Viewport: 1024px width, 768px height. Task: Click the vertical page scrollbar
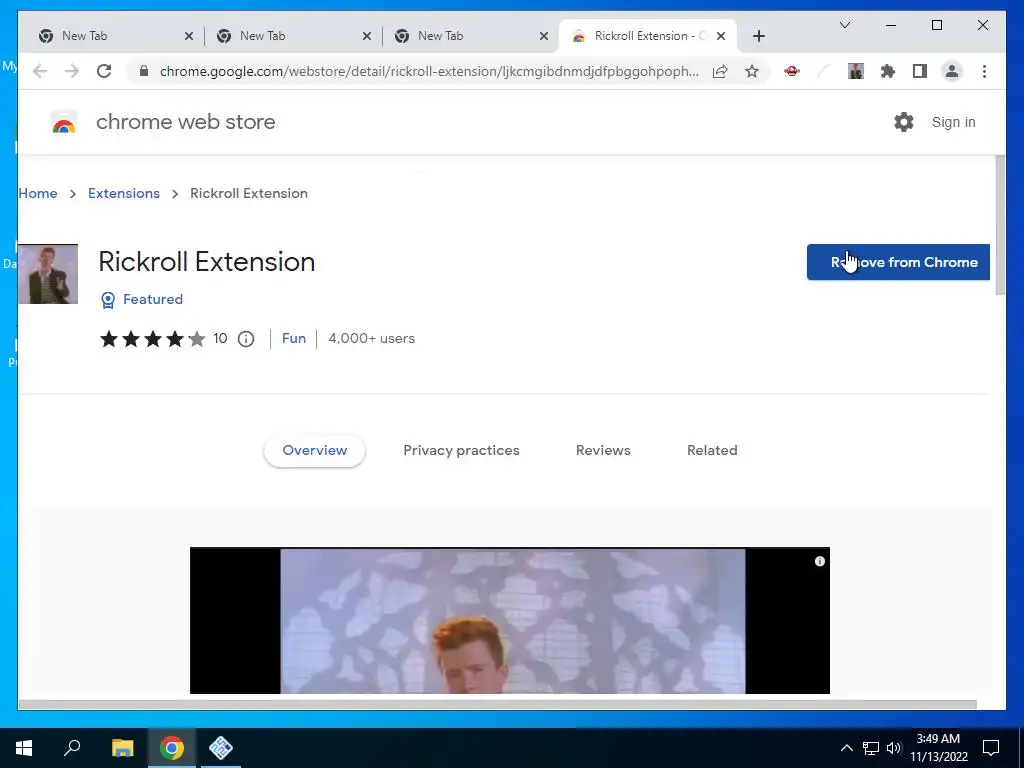coord(1000,226)
